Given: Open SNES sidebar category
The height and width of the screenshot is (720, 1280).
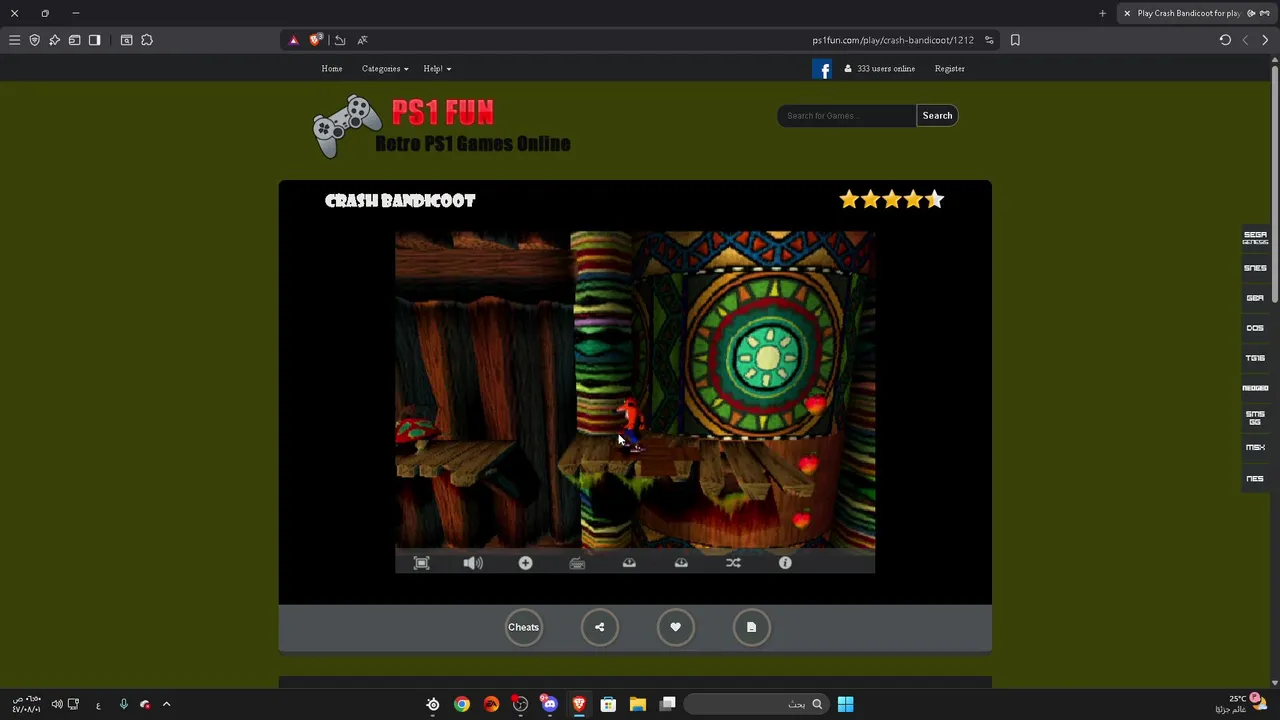Looking at the screenshot, I should pyautogui.click(x=1255, y=268).
